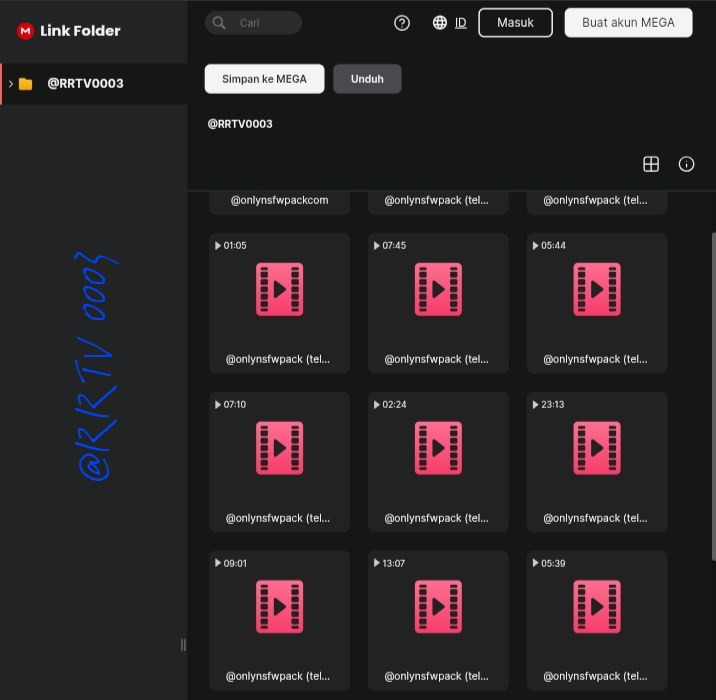Click the 07:10 duration label

(235, 405)
